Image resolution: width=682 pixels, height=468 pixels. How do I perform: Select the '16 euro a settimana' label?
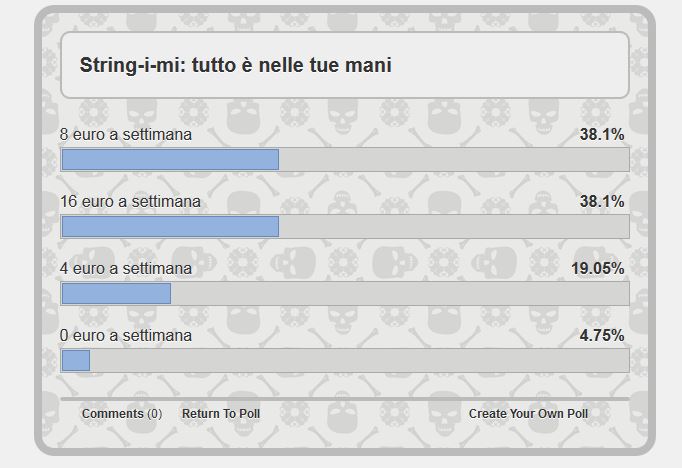pyautogui.click(x=130, y=201)
